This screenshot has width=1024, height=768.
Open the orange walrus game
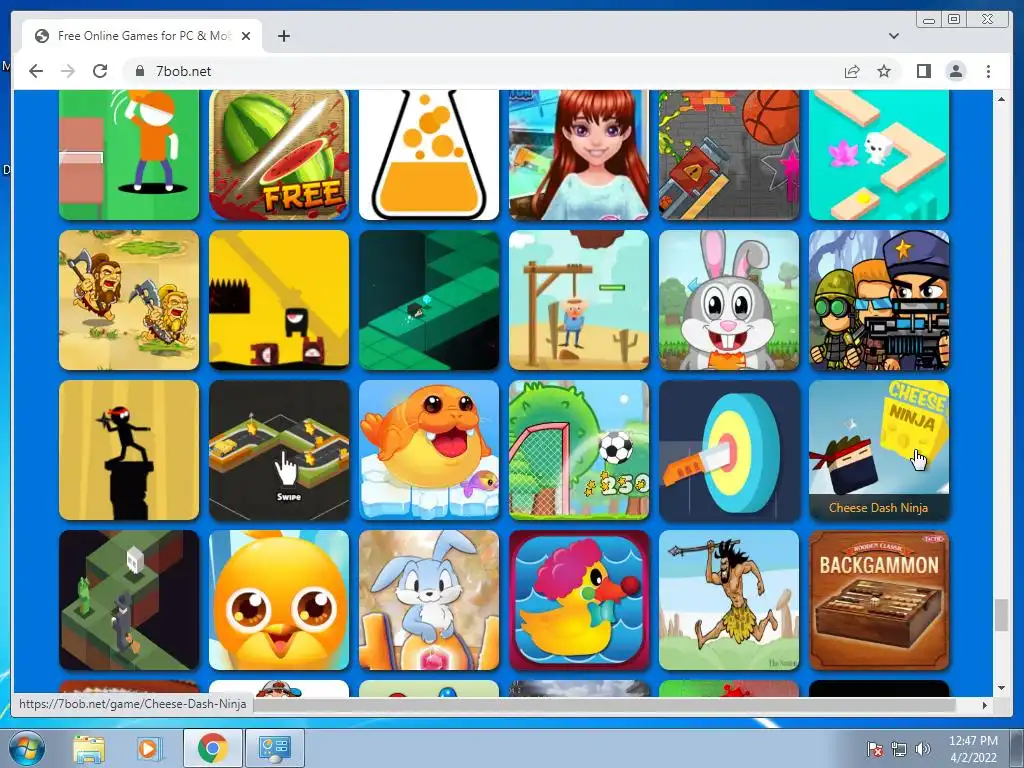pyautogui.click(x=429, y=450)
